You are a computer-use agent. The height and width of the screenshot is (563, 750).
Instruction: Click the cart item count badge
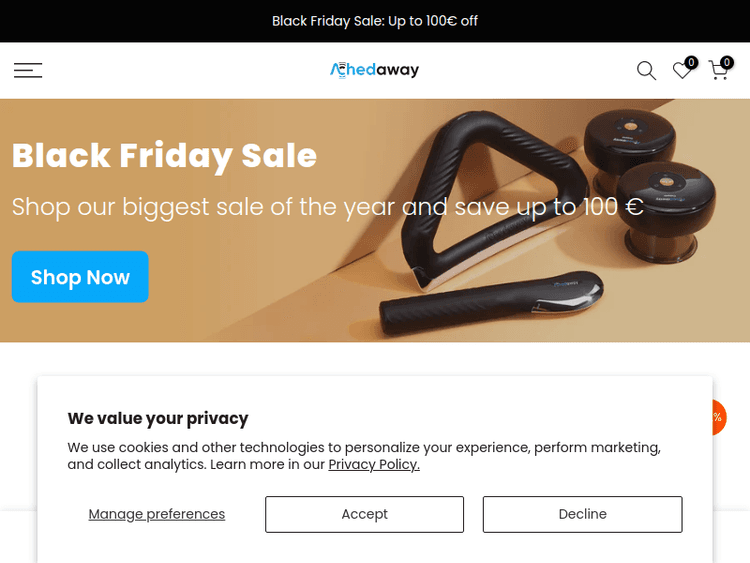click(x=727, y=62)
